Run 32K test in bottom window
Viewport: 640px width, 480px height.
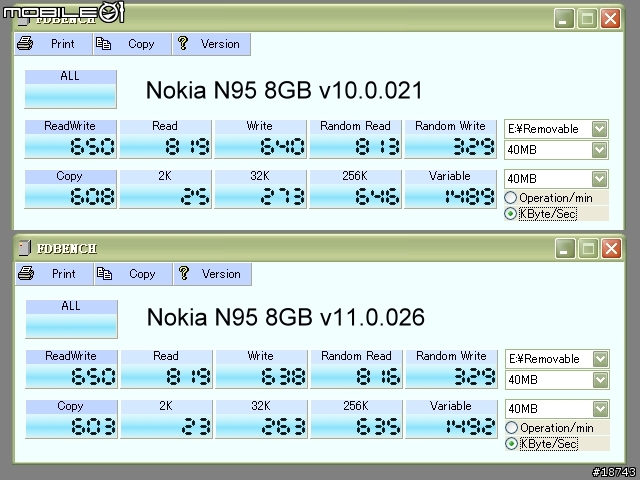(261, 419)
